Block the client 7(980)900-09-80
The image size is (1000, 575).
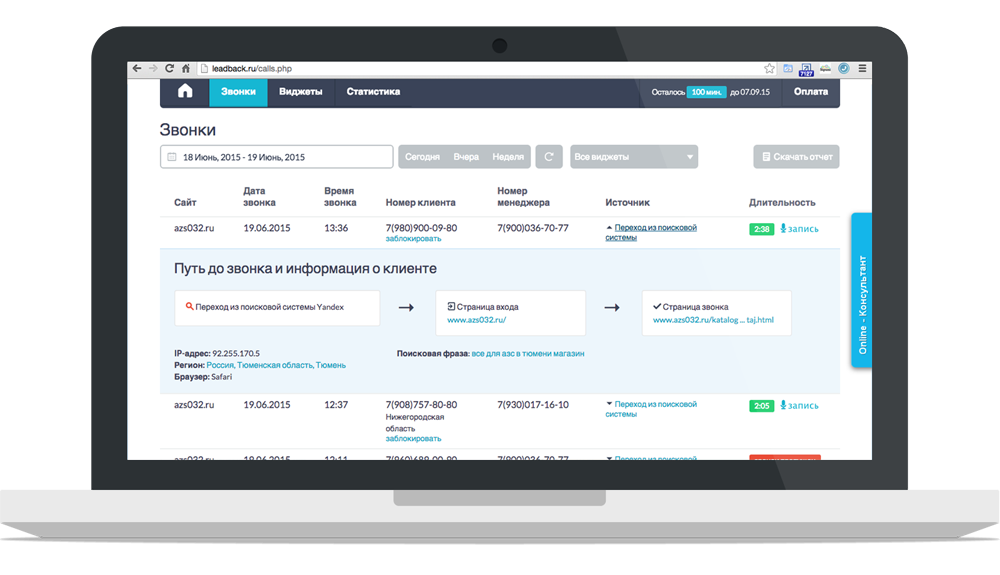[413, 238]
